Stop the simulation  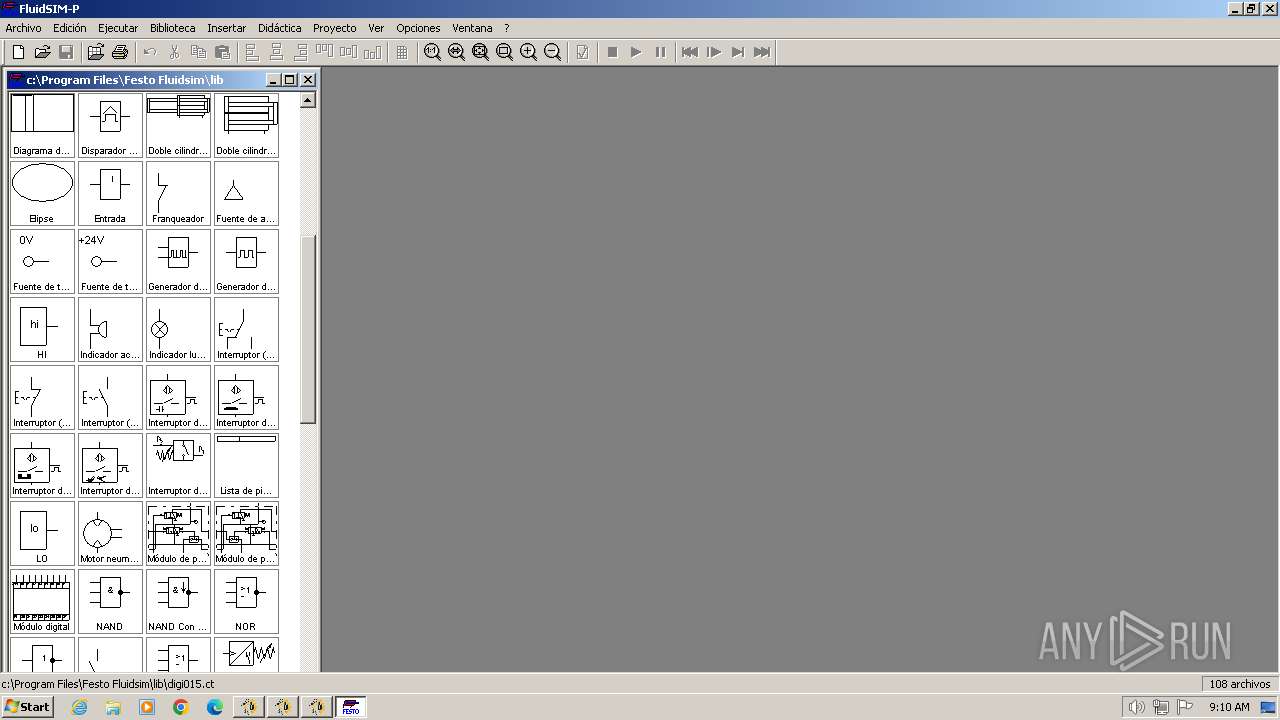(x=612, y=52)
